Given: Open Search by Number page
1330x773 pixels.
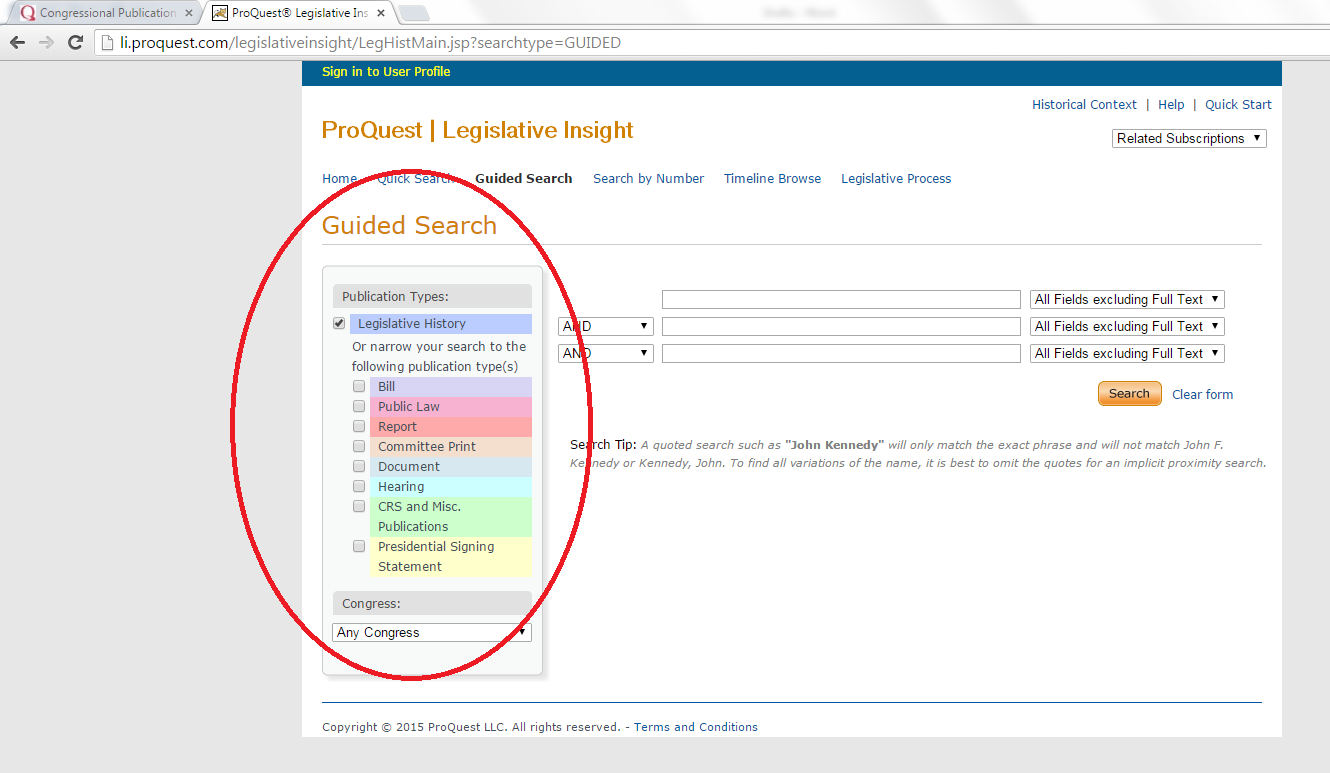Looking at the screenshot, I should [x=648, y=178].
